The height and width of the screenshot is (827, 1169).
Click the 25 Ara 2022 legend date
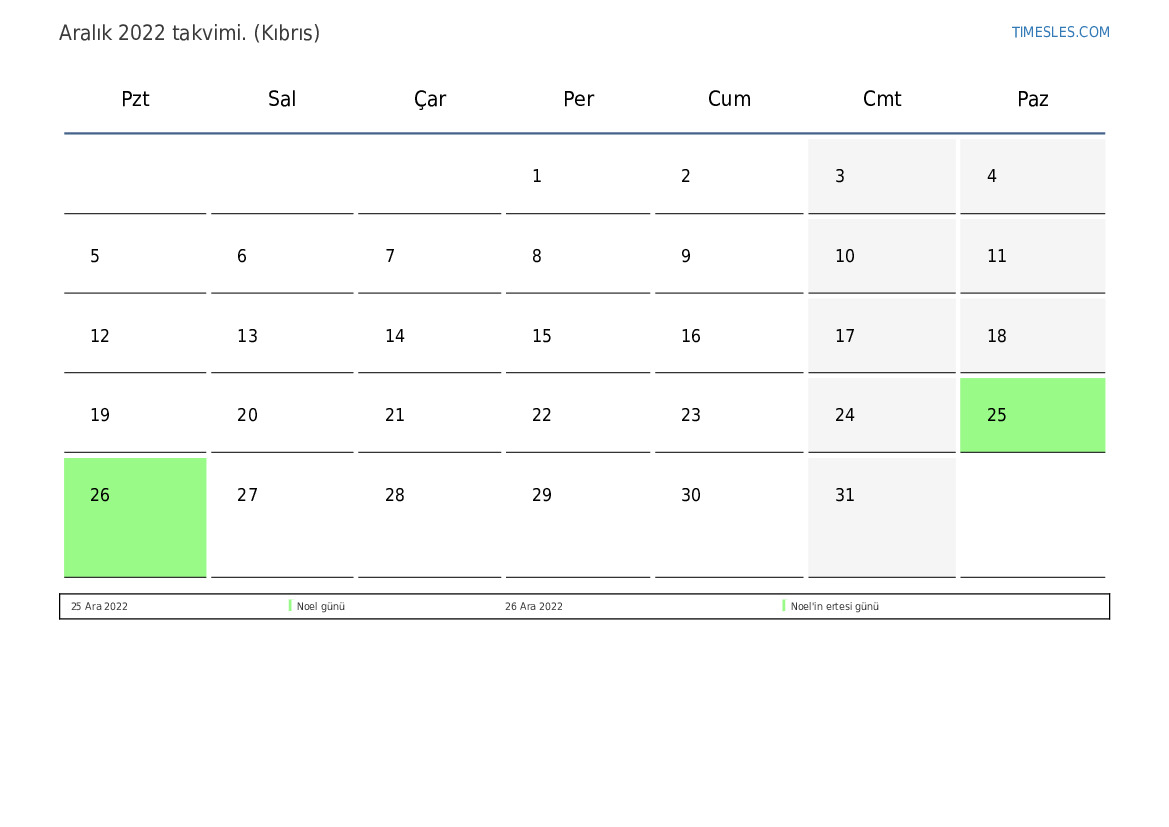pos(99,607)
